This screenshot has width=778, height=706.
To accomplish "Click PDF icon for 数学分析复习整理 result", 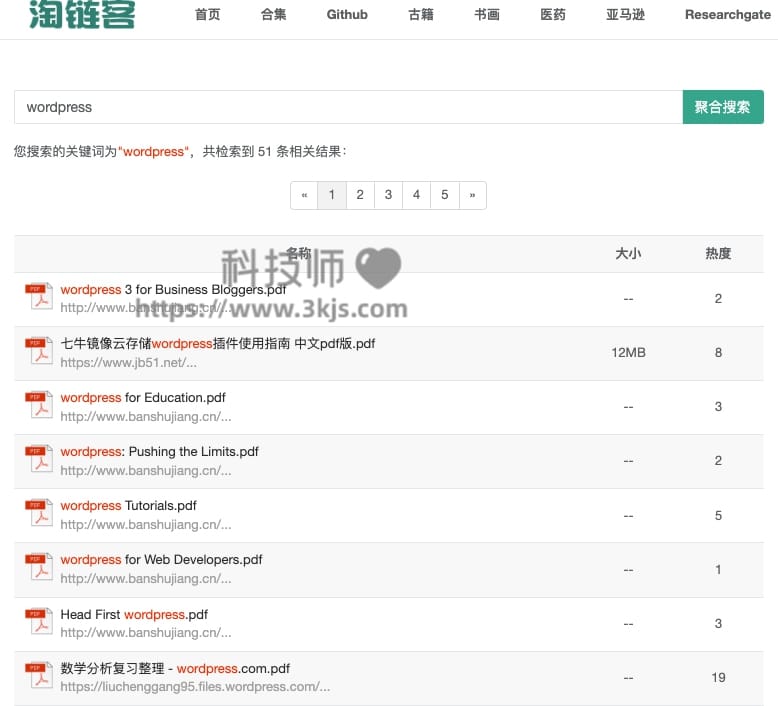I will [x=39, y=676].
